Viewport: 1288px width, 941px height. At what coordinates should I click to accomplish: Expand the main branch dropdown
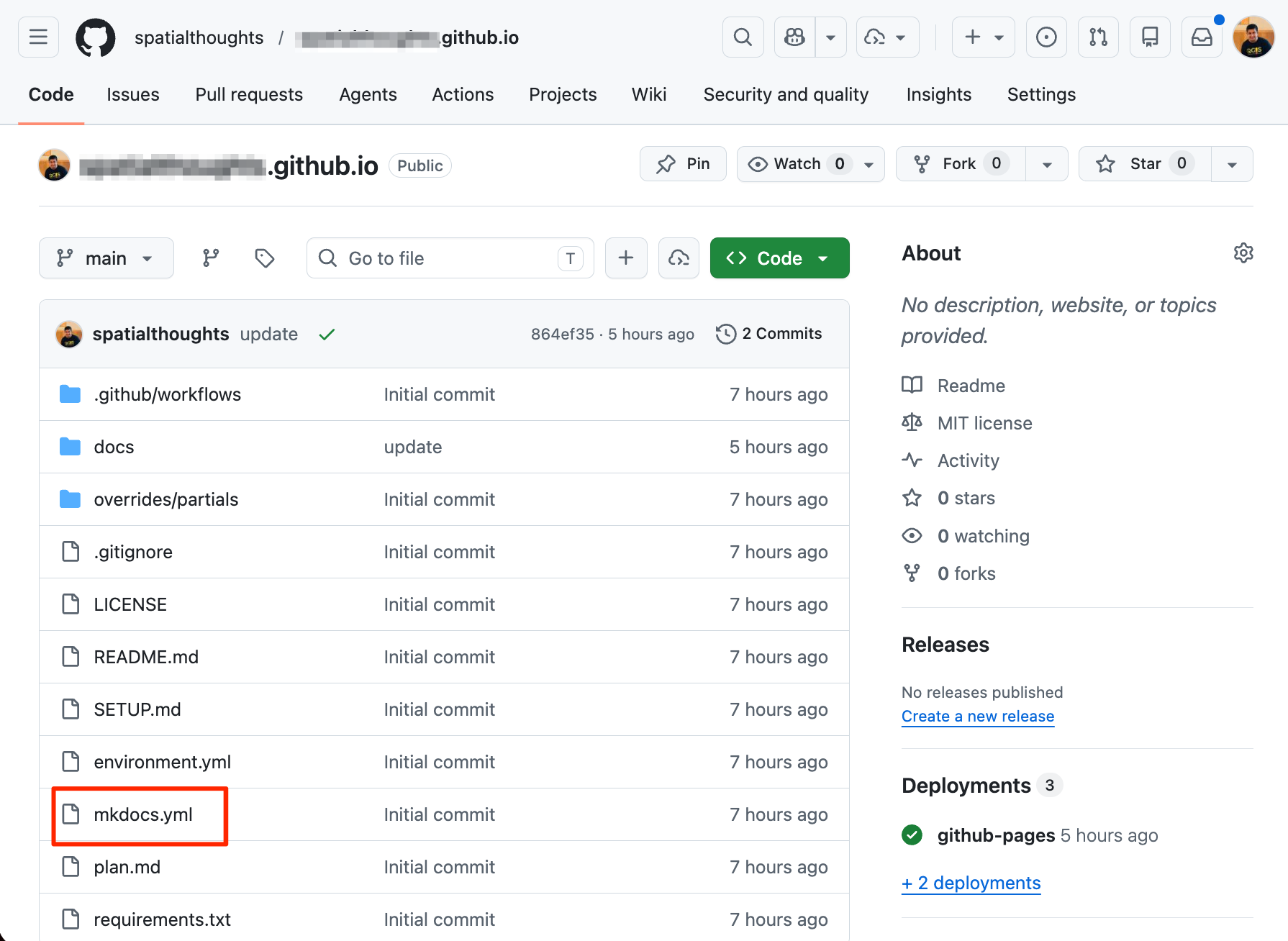point(106,258)
